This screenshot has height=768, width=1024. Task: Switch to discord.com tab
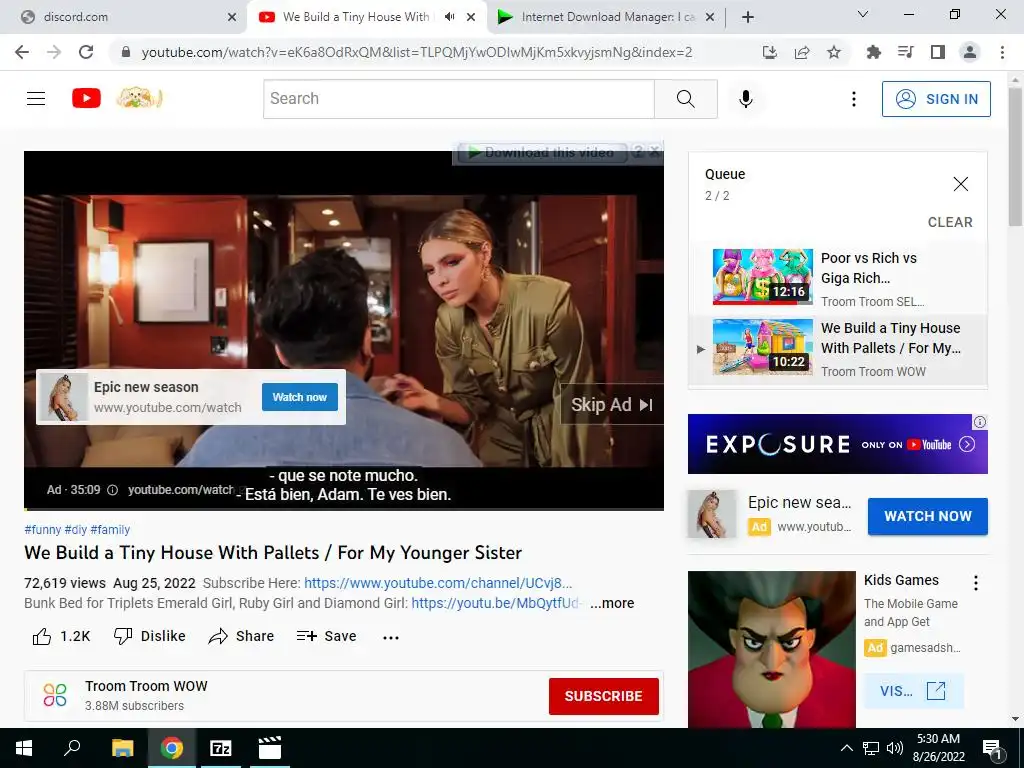point(128,17)
